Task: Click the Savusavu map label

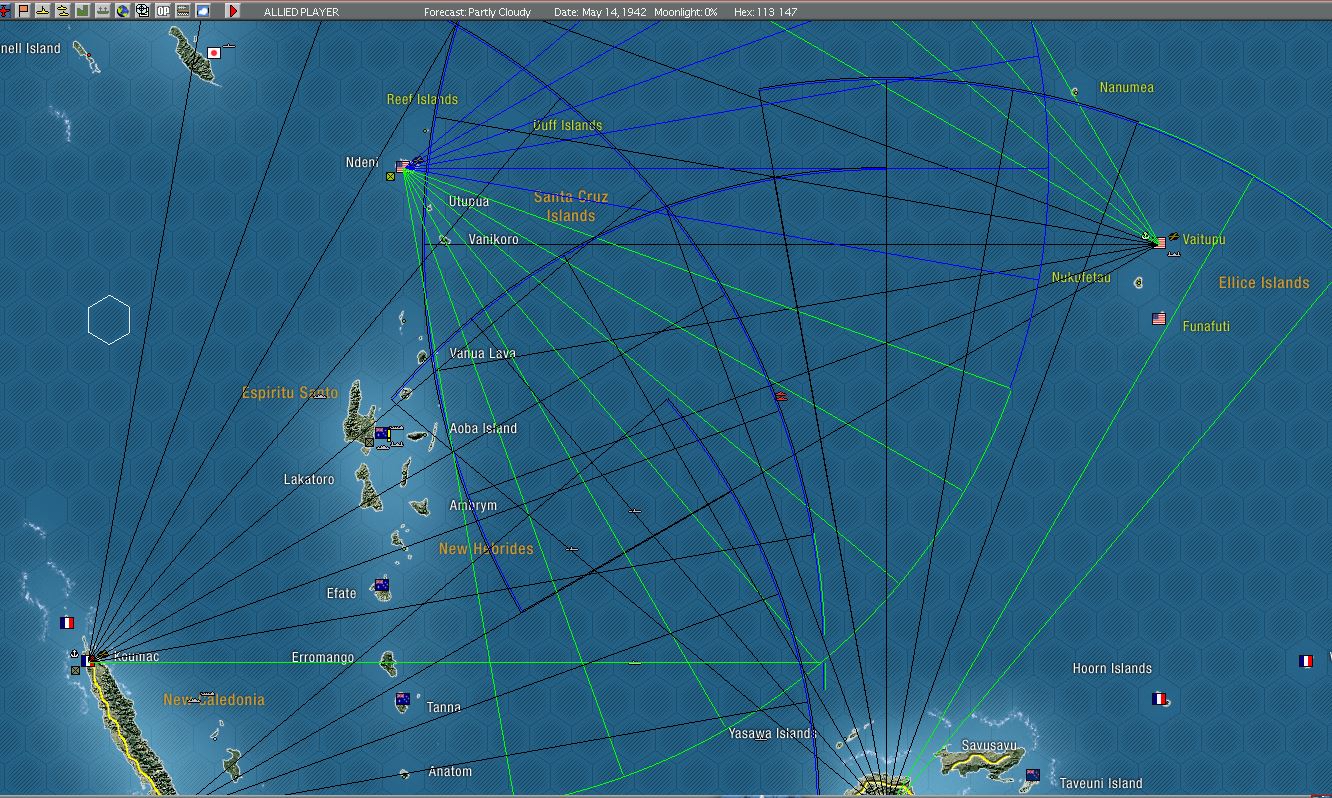Action: pos(989,746)
